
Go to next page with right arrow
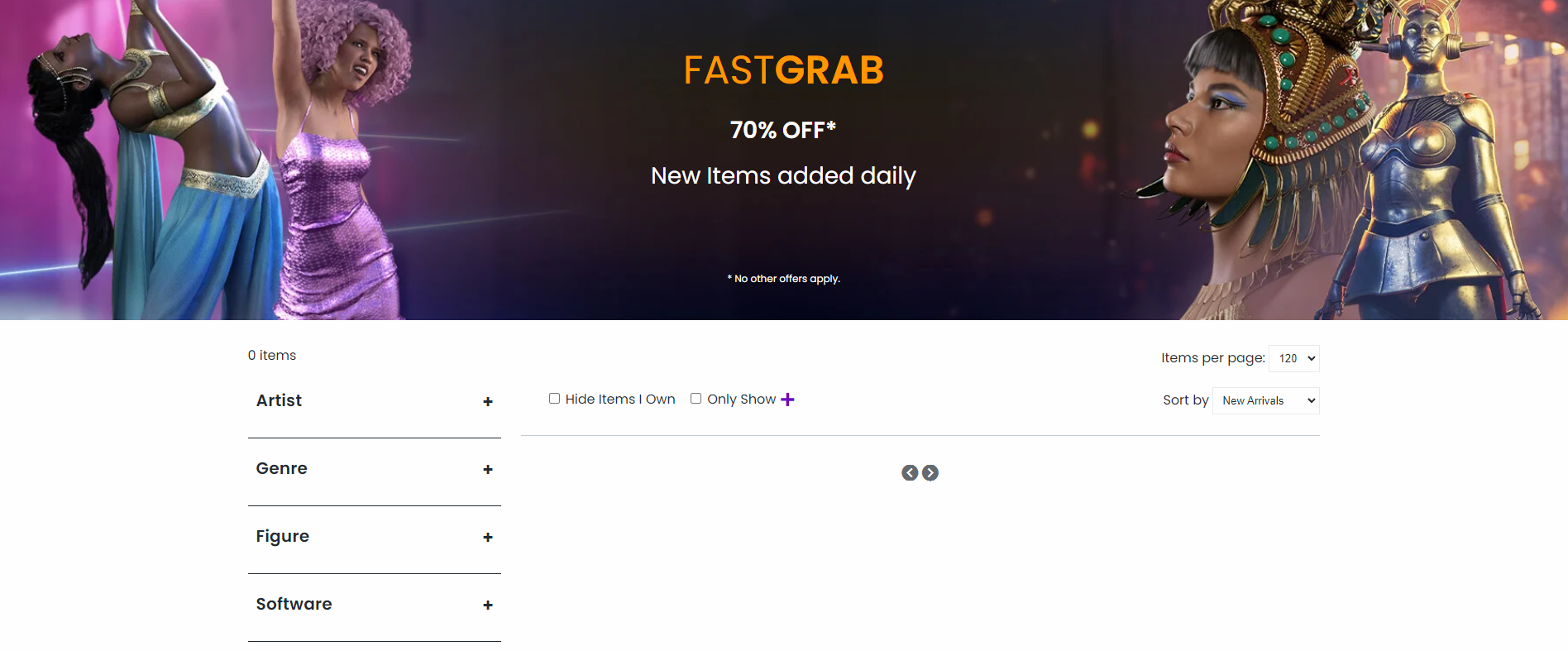[930, 473]
